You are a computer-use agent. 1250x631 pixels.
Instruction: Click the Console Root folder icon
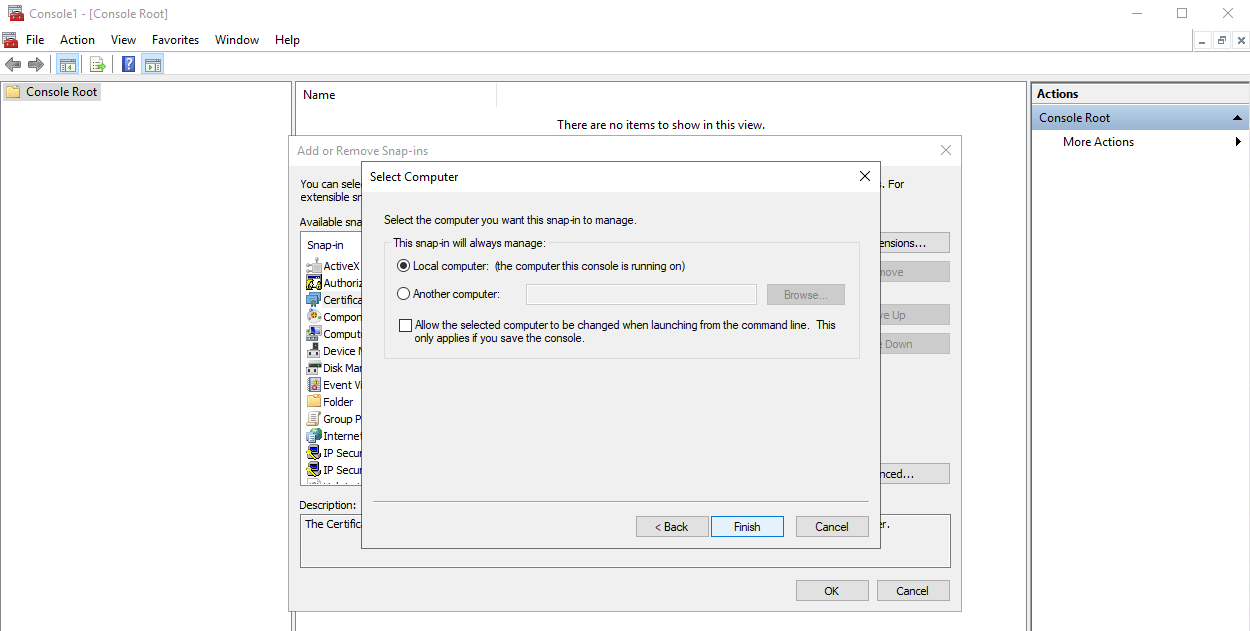13,92
